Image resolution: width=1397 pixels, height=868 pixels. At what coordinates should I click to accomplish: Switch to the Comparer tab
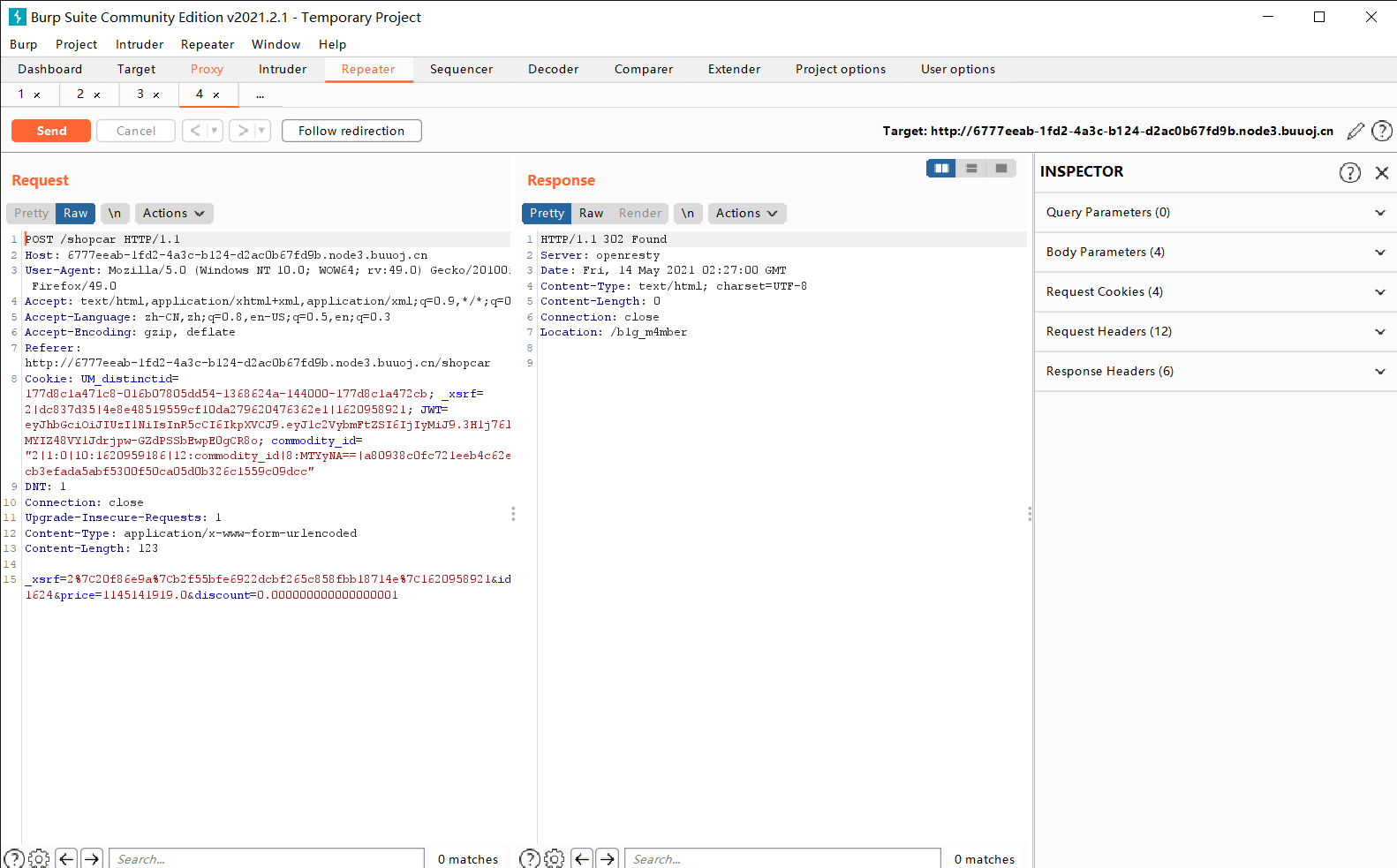pos(644,69)
